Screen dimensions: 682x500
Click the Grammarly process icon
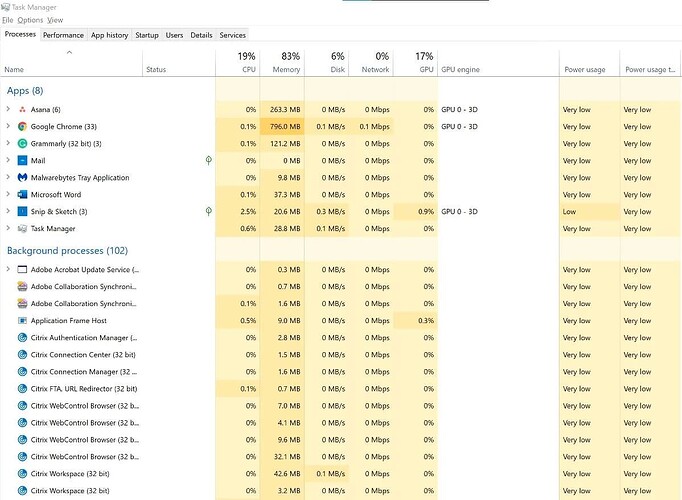click(22, 143)
